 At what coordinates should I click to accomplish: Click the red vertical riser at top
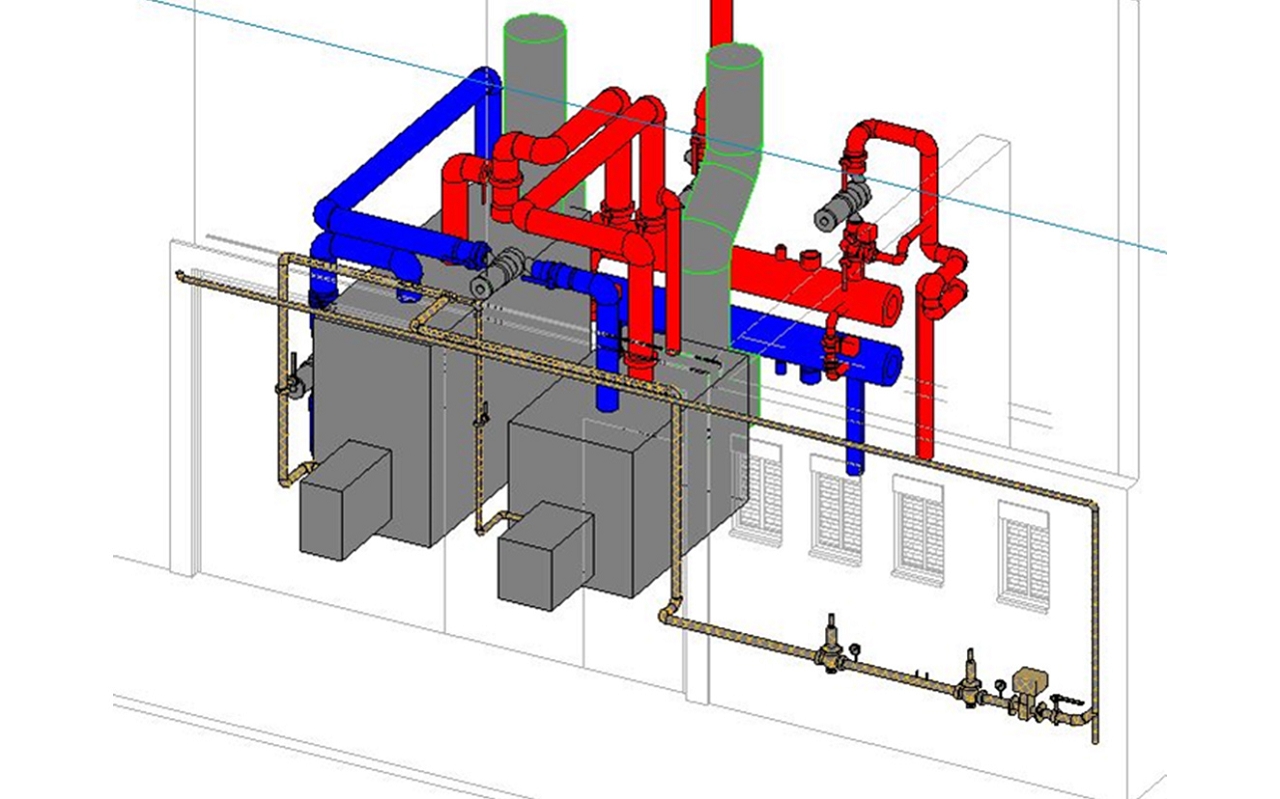(720, 22)
